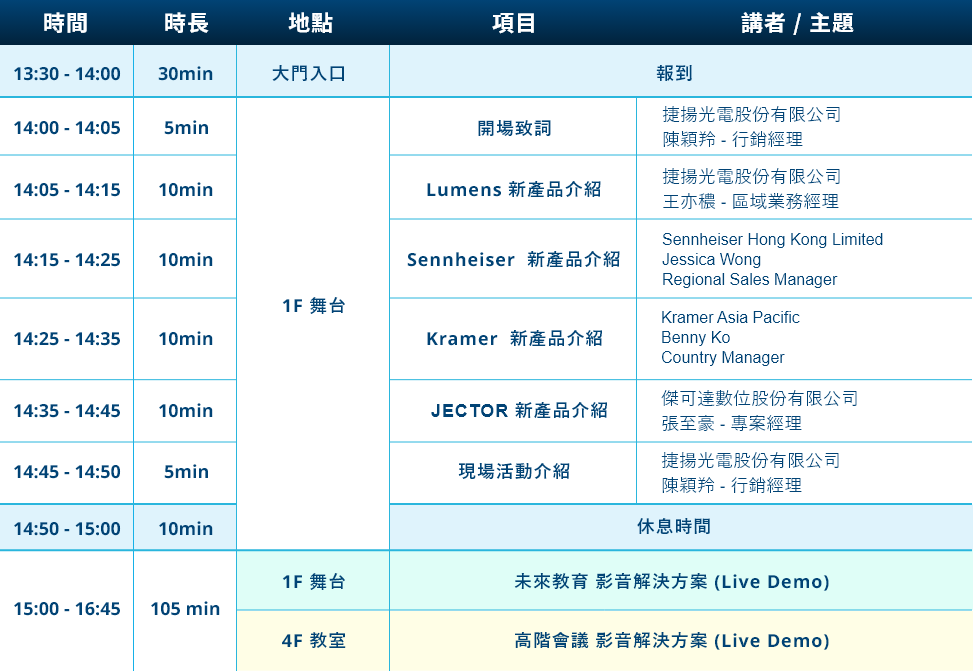
Task: Click the Sennheiser 新產品介紹 item cell
Action: pos(514,259)
